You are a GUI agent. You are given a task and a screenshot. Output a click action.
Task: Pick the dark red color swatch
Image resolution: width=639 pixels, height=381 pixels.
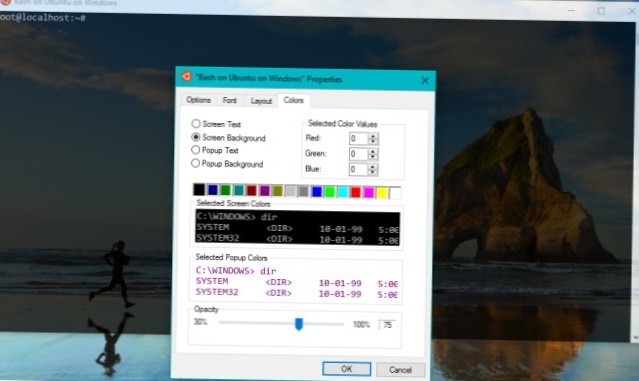coord(252,191)
